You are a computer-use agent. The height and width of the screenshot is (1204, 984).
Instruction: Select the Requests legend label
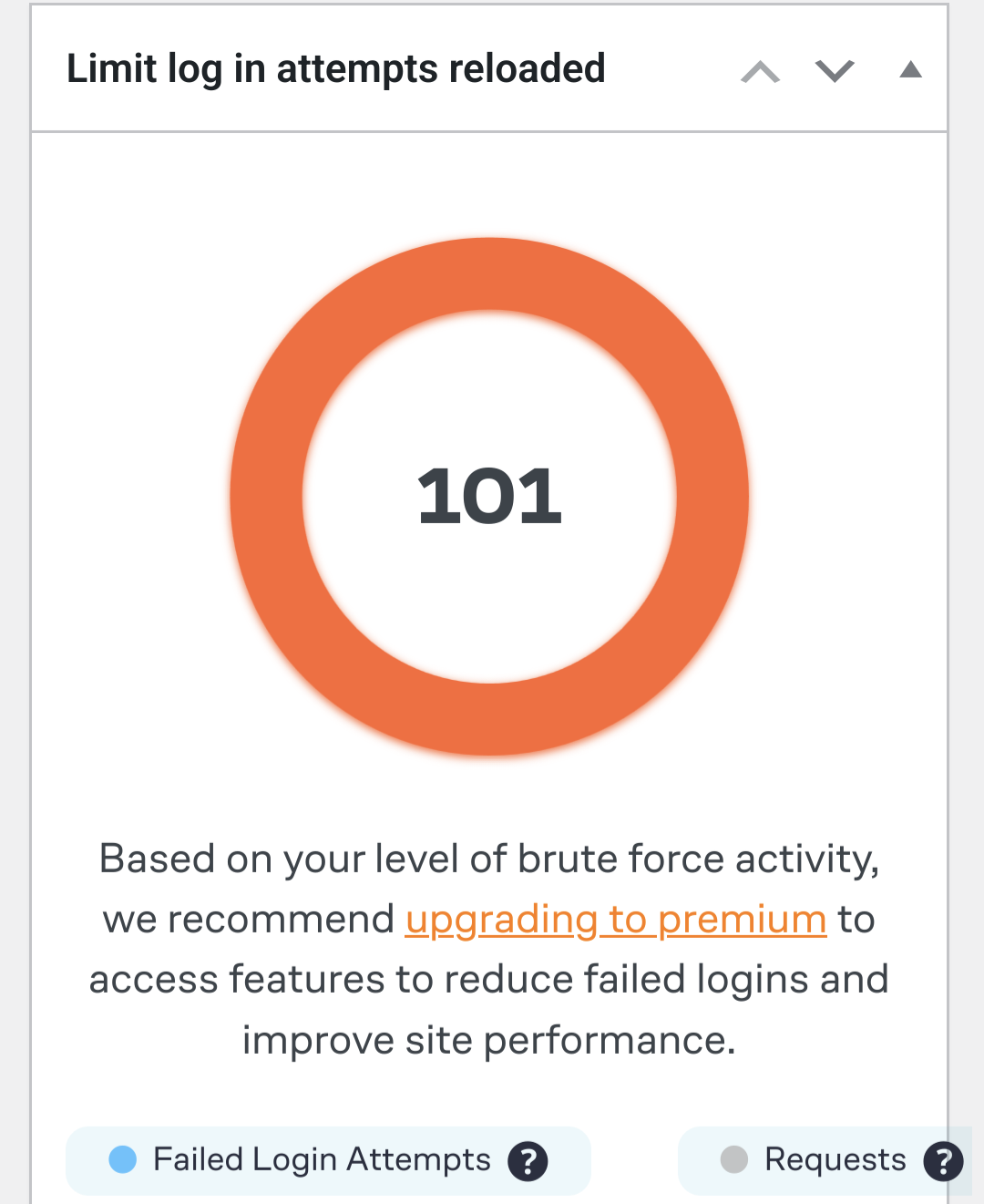pos(835,1159)
